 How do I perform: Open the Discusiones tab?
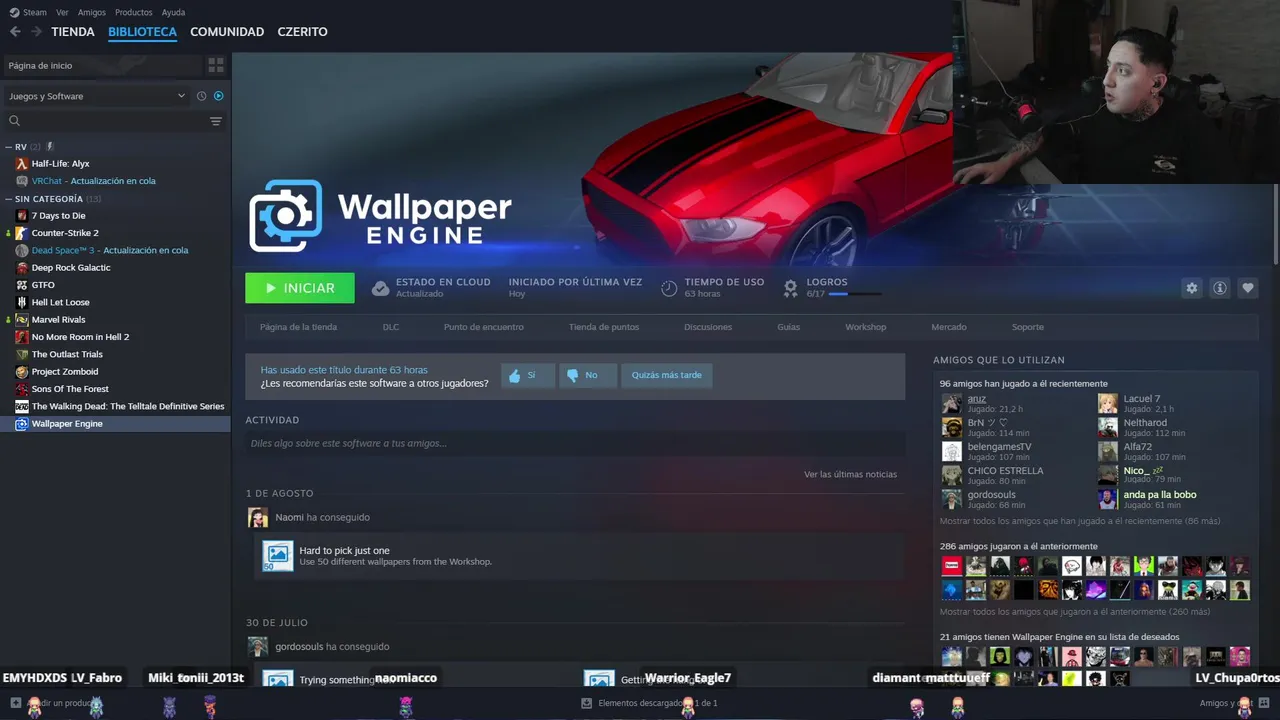coord(708,327)
